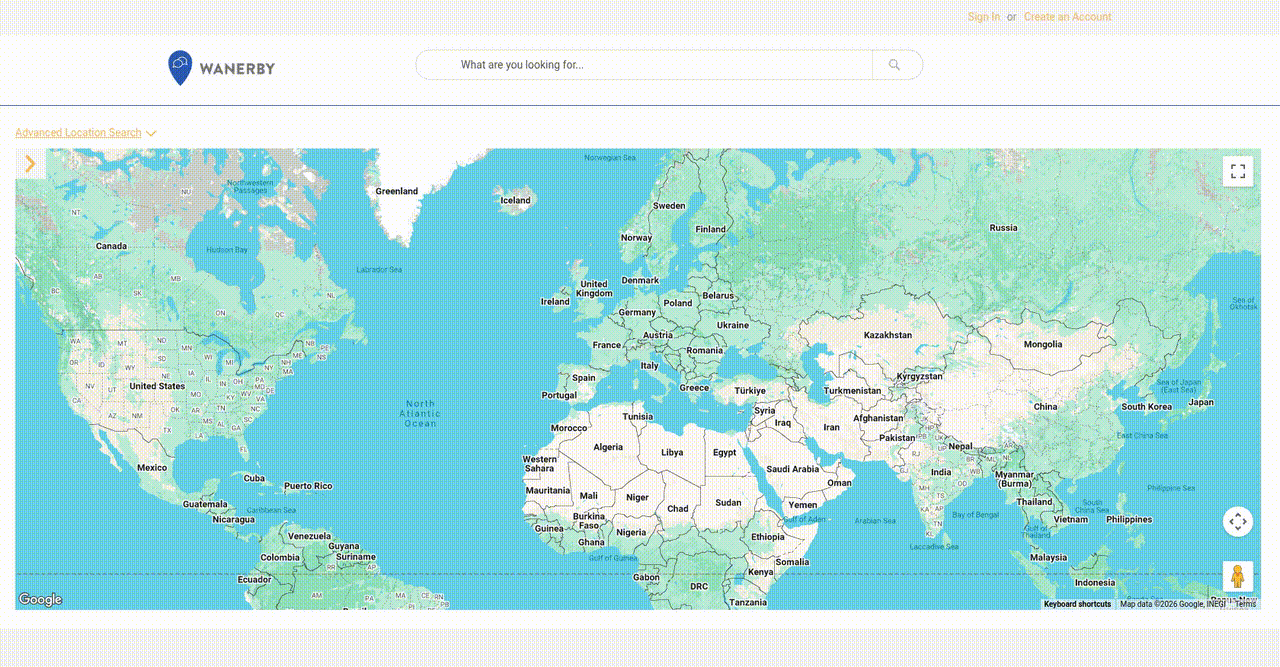This screenshot has height=667, width=1280.
Task: Click the Chad label
Action: [x=678, y=509]
